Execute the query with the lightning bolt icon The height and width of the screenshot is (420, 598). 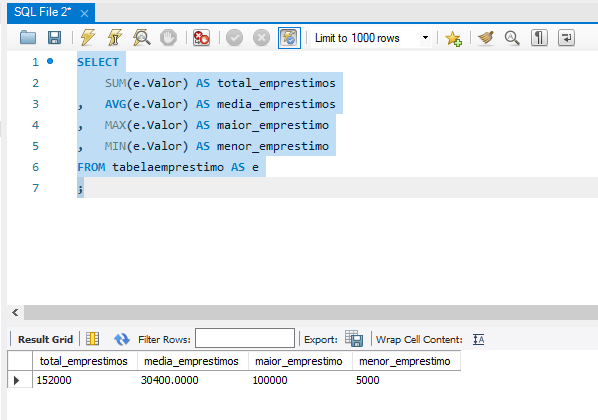click(88, 38)
